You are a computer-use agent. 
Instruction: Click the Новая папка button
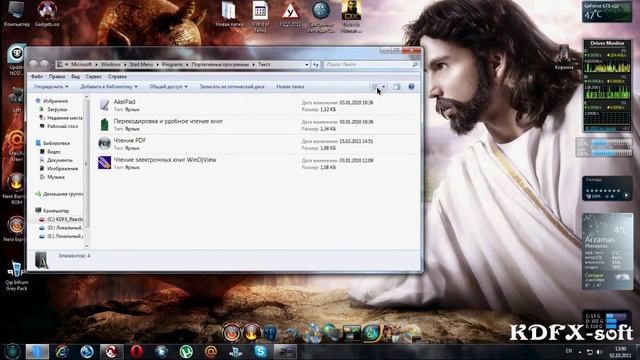click(290, 87)
